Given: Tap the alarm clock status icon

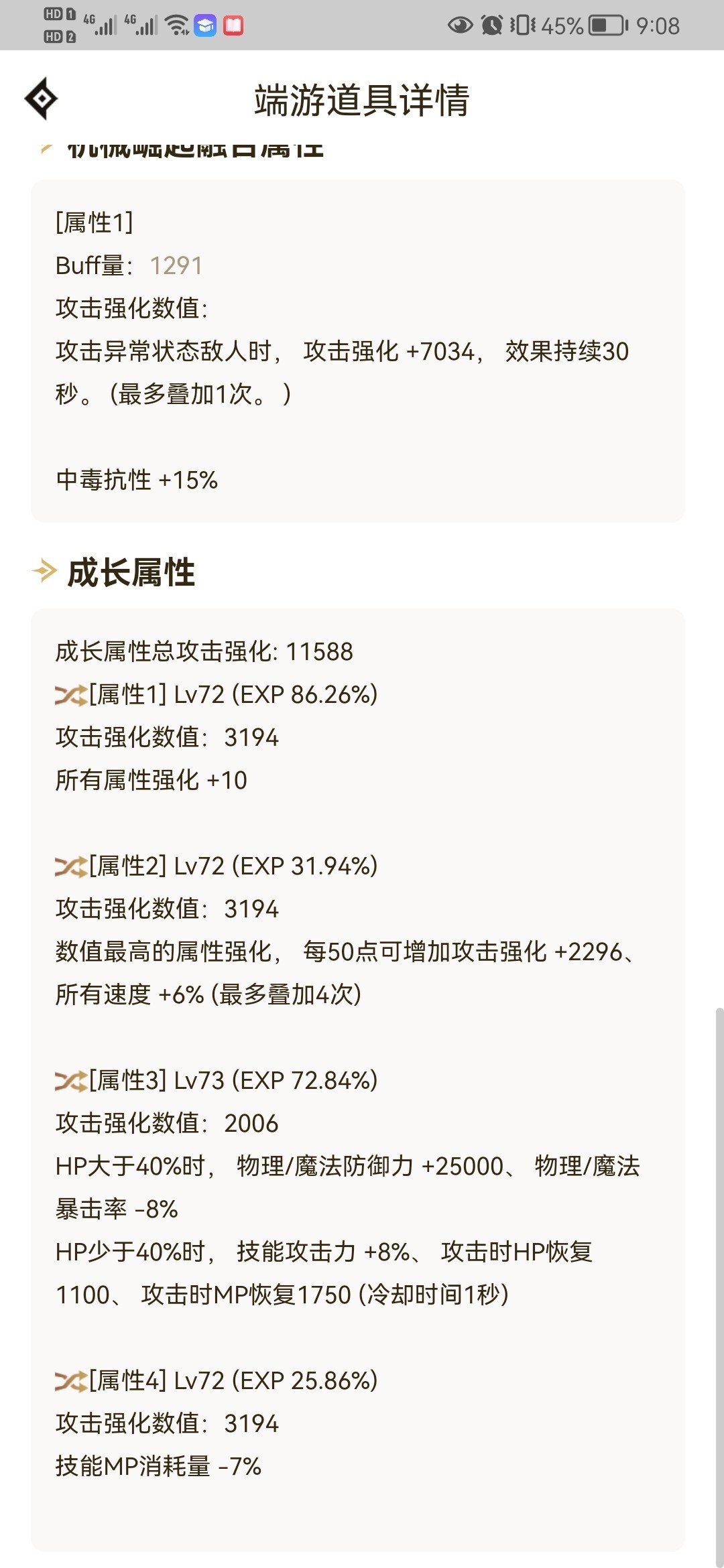Looking at the screenshot, I should point(491,25).
